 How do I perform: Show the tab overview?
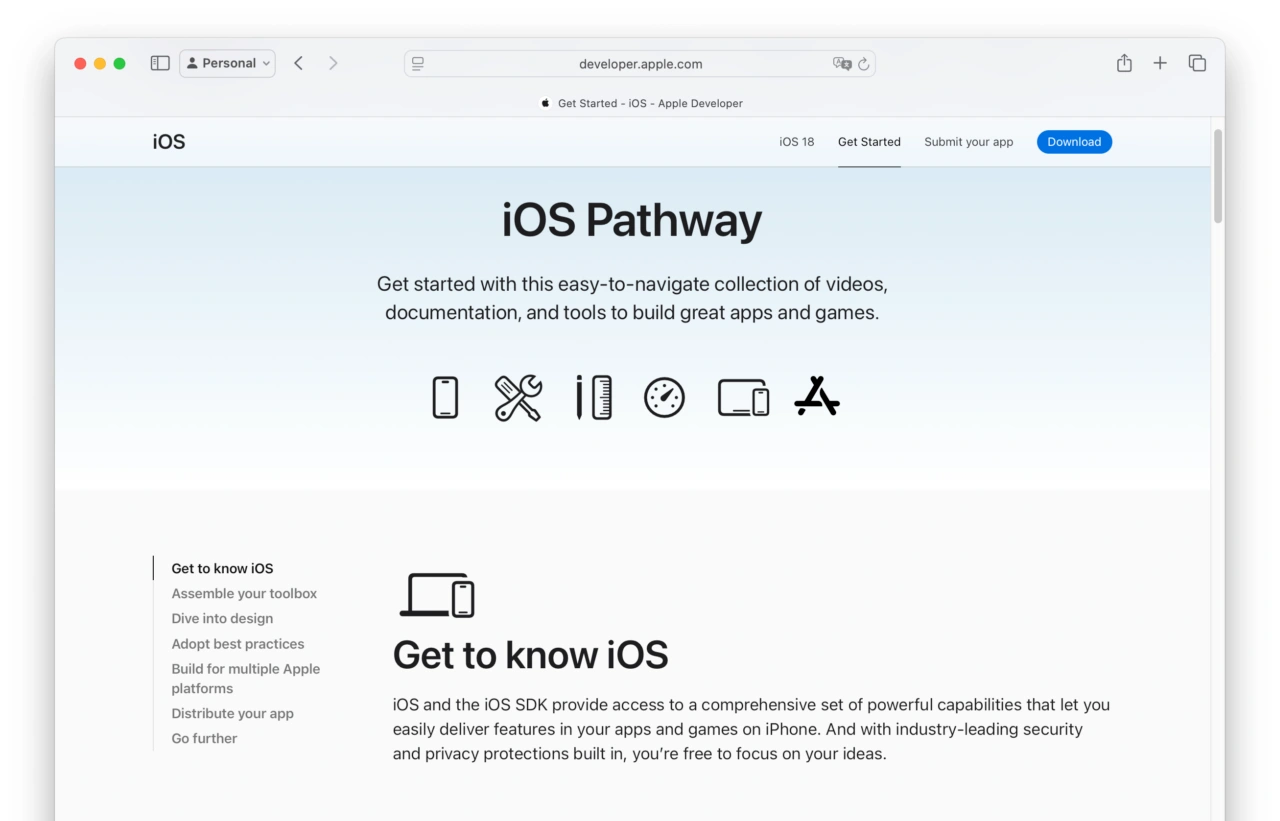click(x=1197, y=63)
